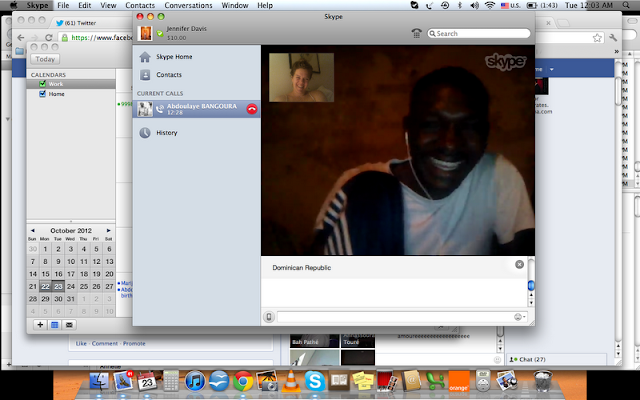Open Finder from the Dock

coord(99,381)
